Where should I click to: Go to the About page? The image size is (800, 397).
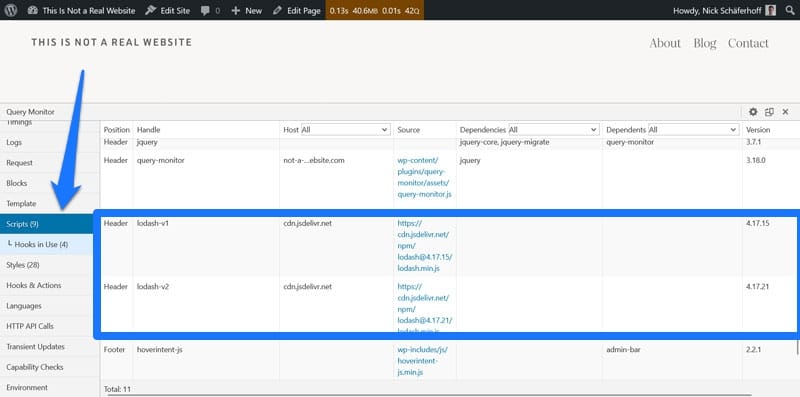coord(665,43)
